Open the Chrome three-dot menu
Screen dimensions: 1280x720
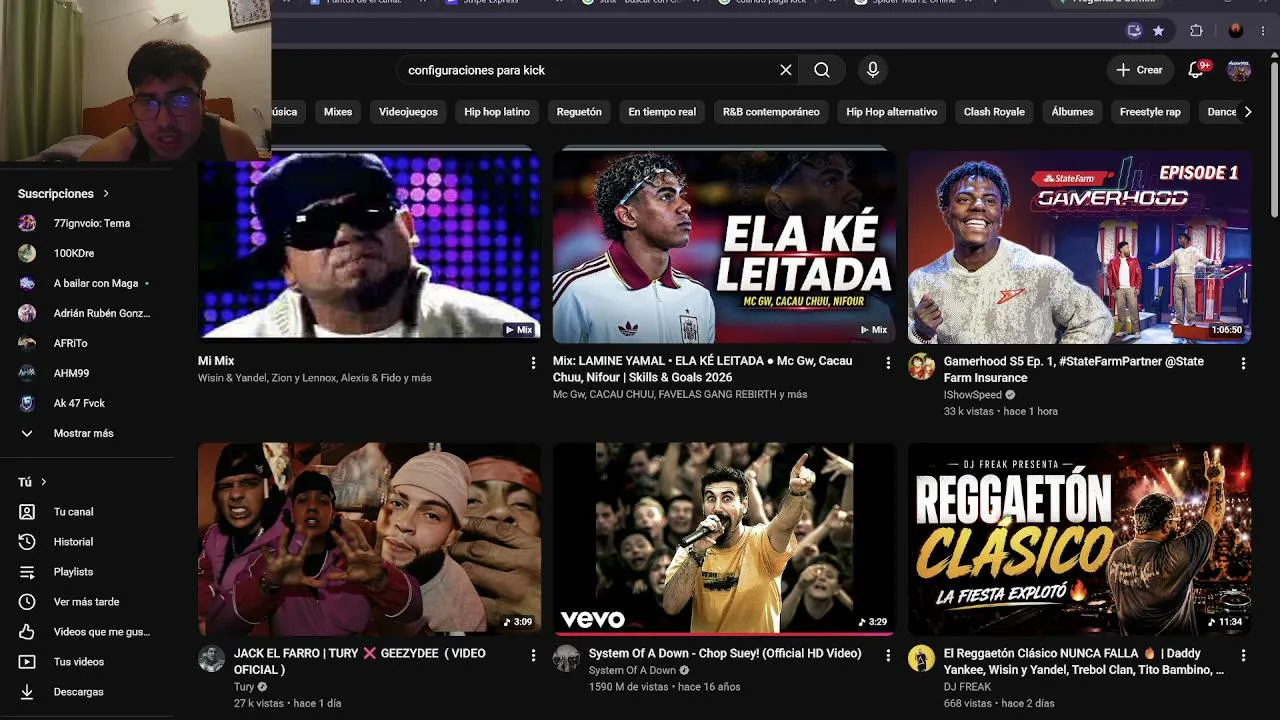[x=1265, y=31]
